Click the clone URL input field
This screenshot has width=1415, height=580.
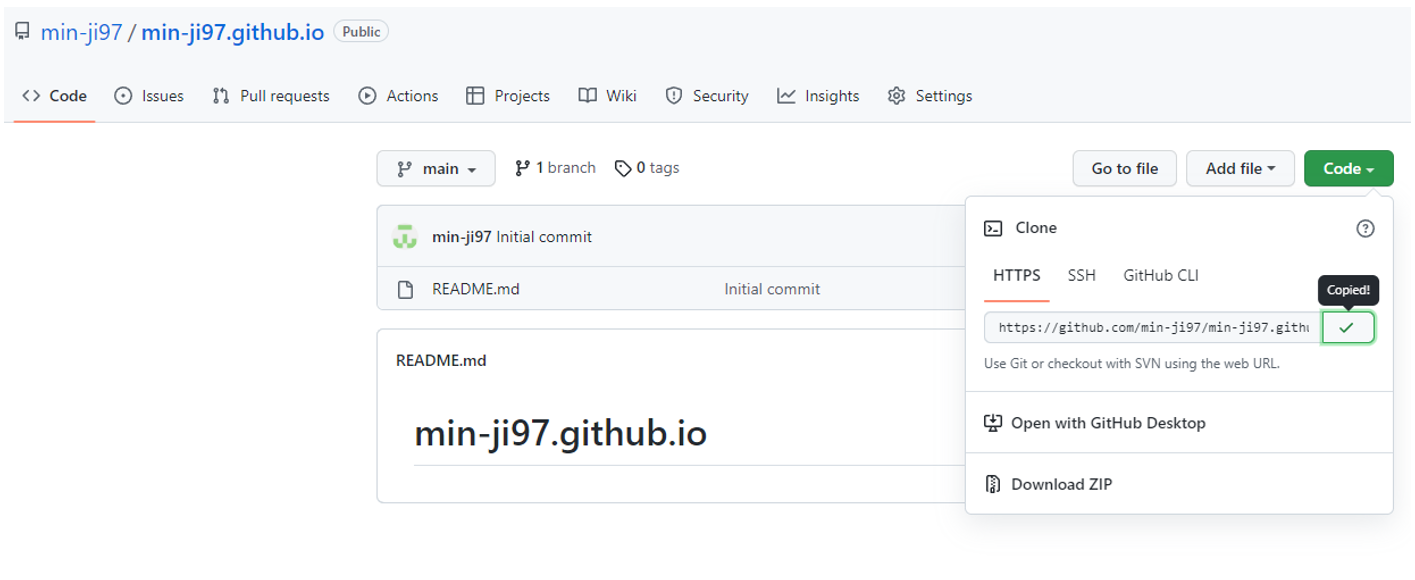(x=1153, y=327)
